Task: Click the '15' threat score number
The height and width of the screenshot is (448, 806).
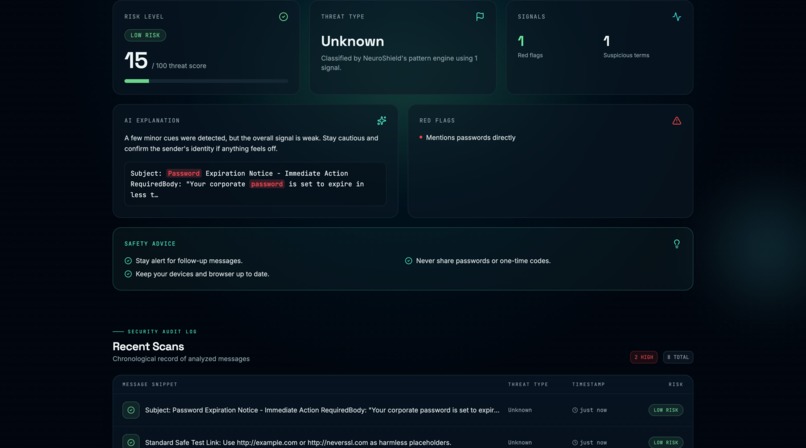Action: tap(136, 61)
